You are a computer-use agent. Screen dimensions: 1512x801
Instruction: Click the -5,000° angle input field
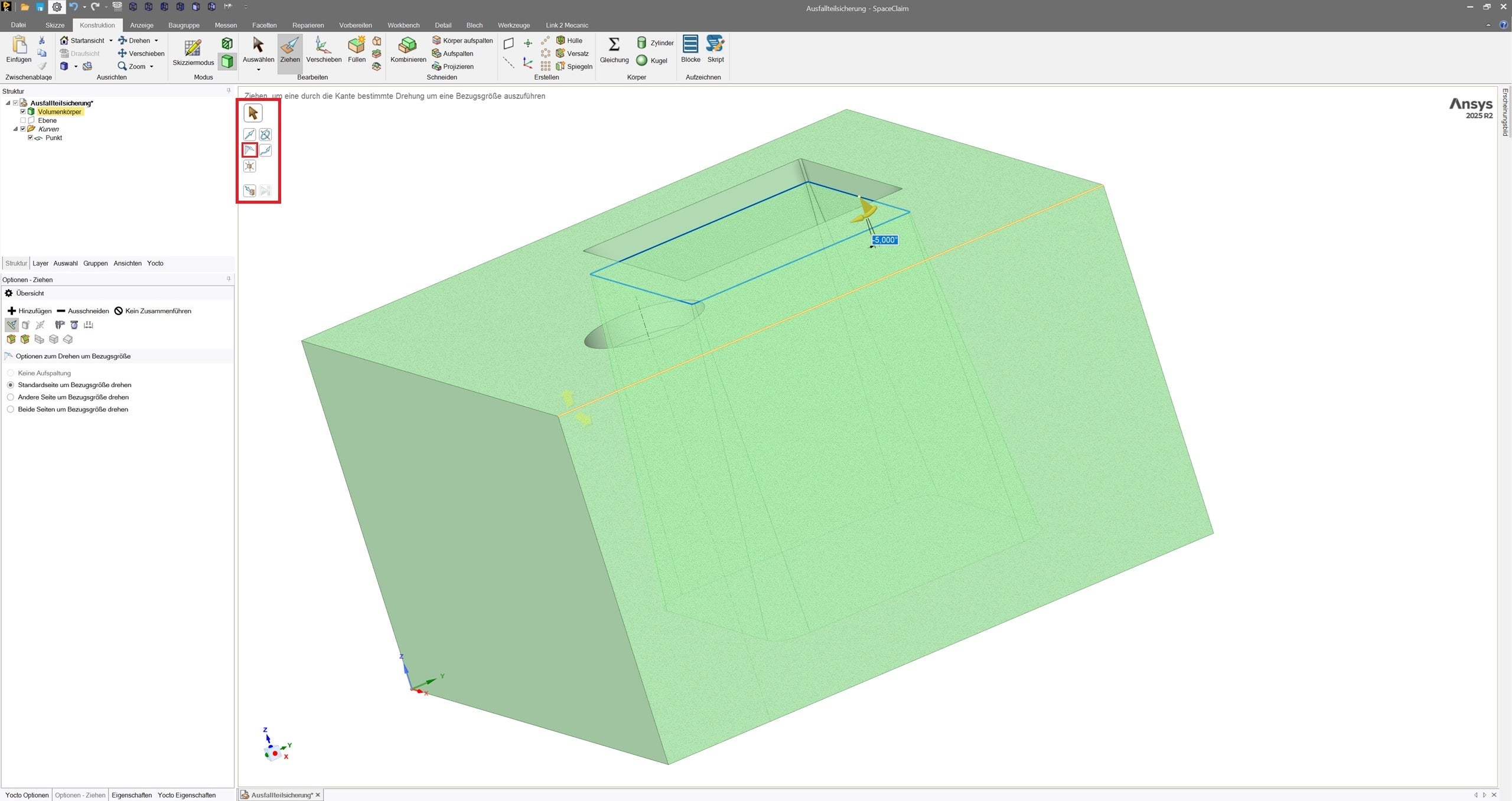tap(884, 240)
